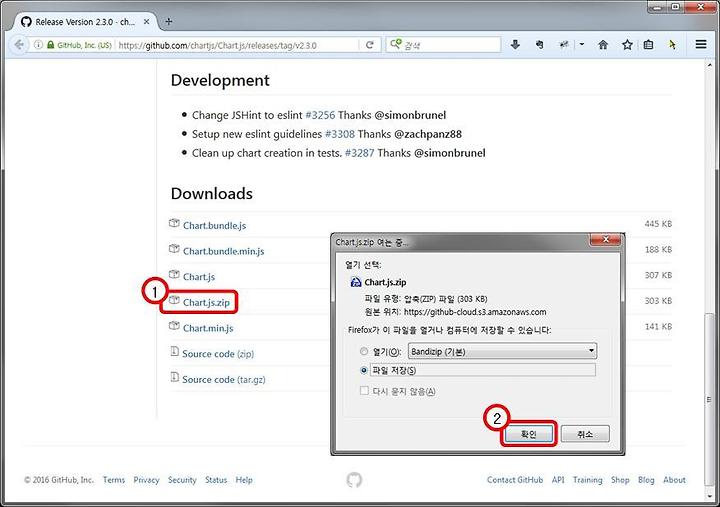
Task: Click file icon beside Source code (tar.gz)
Action: coord(174,377)
